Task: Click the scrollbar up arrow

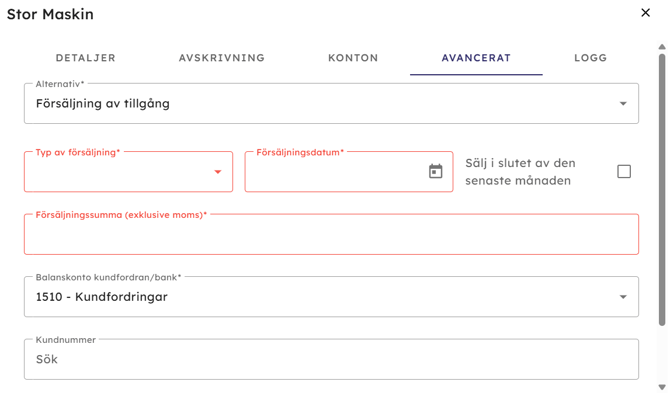Action: click(662, 47)
